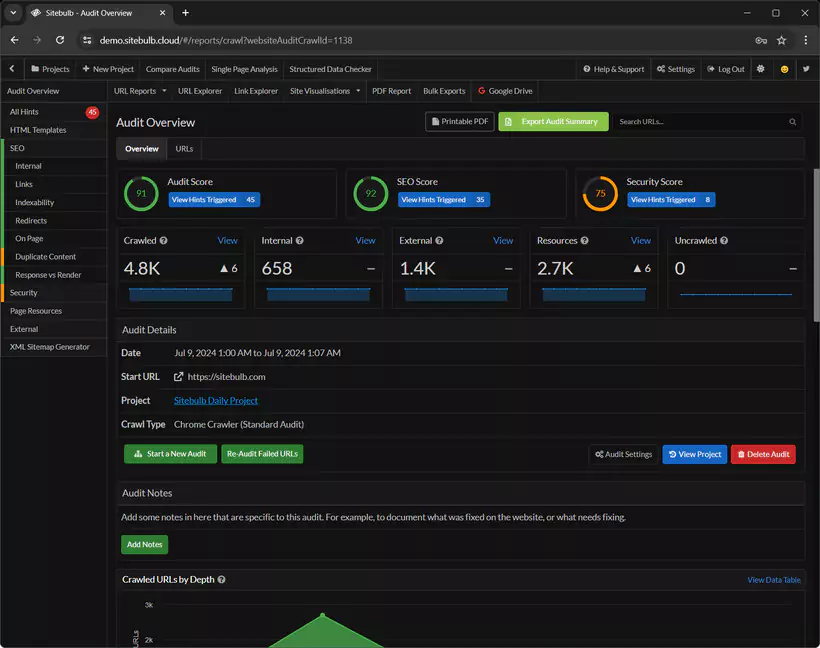Open All Hints in sidebar
Viewport: 820px width, 648px height.
click(54, 112)
